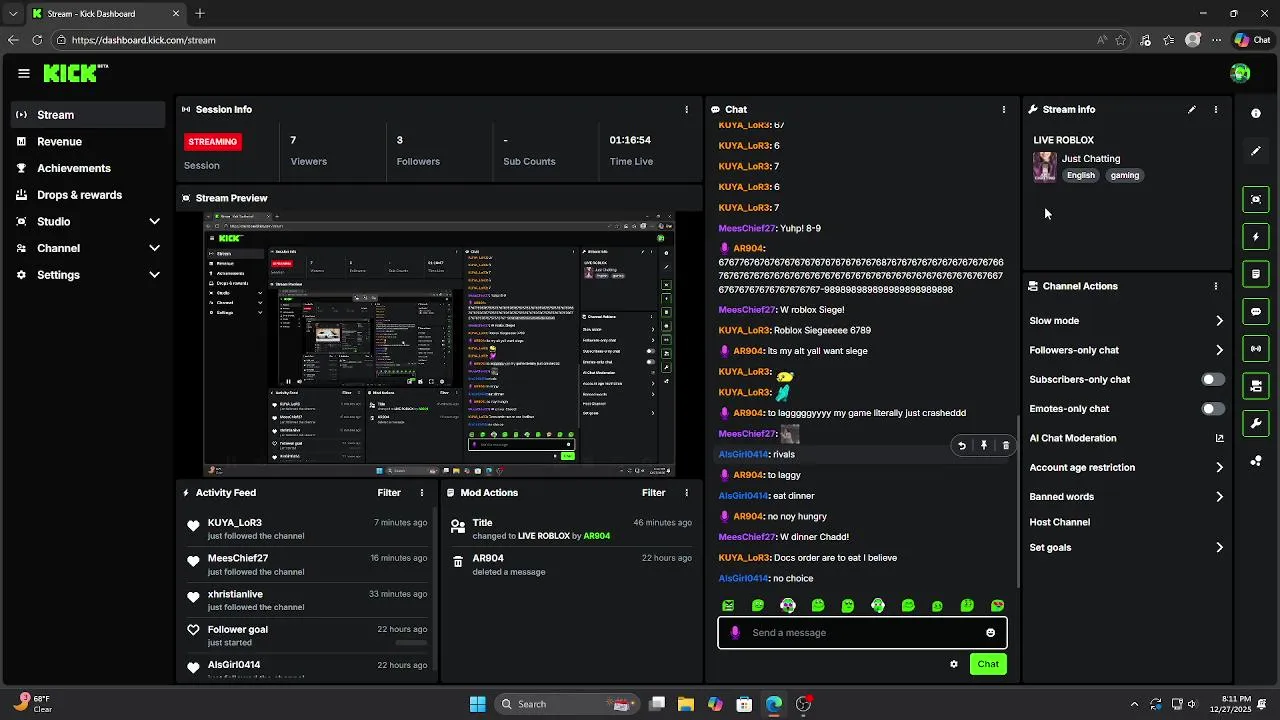The width and height of the screenshot is (1280, 720).
Task: Insert the first green emote in the emote row
Action: click(728, 605)
